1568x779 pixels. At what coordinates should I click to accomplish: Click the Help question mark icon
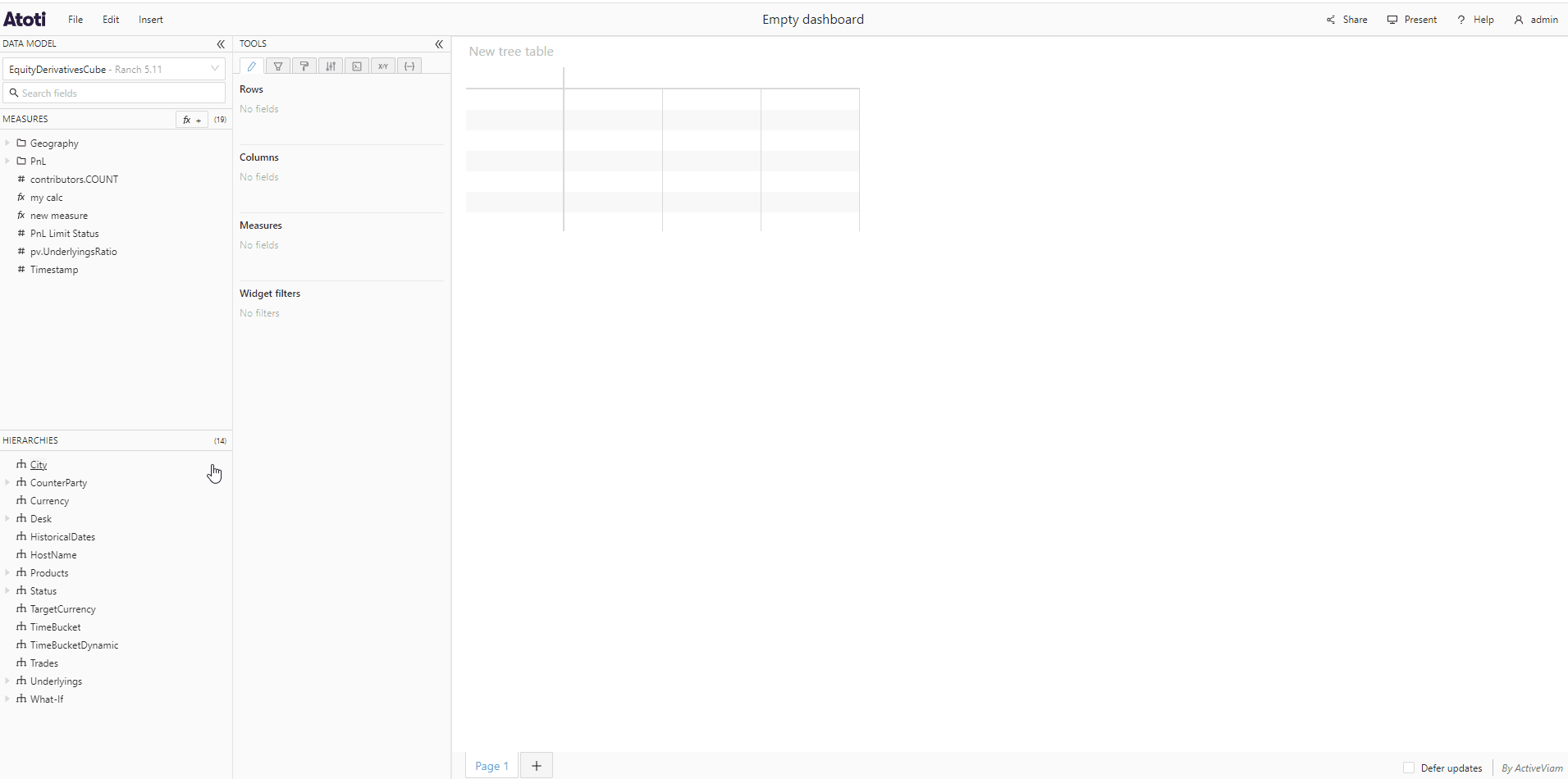[1461, 20]
